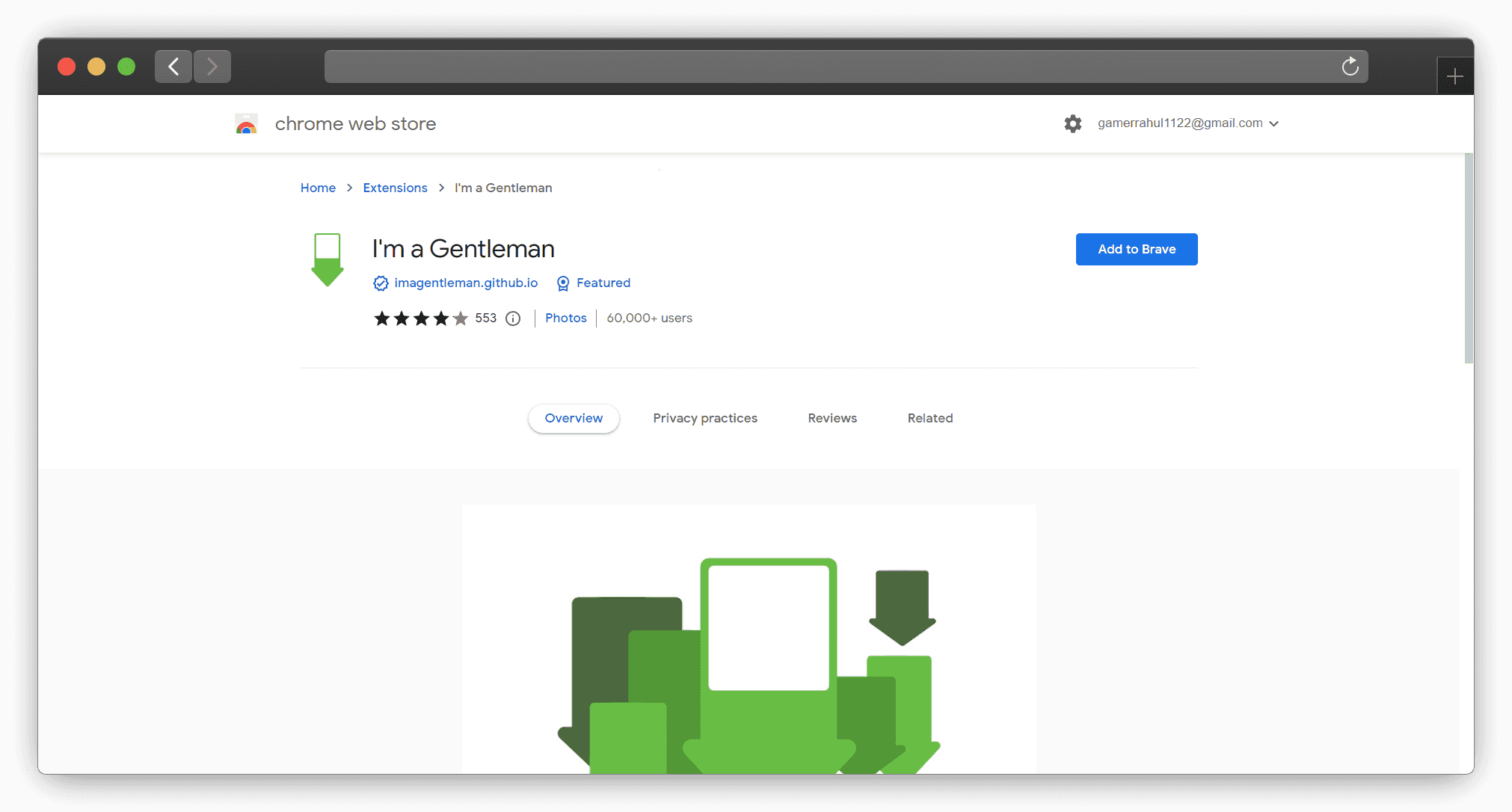The width and height of the screenshot is (1512, 812).
Task: Open settings via the gear icon
Action: (1073, 123)
